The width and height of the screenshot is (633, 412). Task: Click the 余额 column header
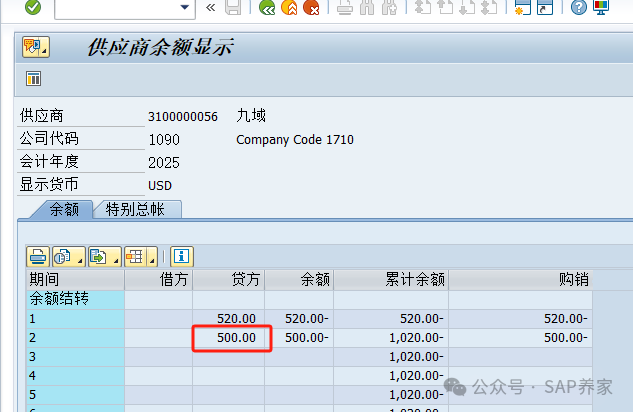(299, 279)
